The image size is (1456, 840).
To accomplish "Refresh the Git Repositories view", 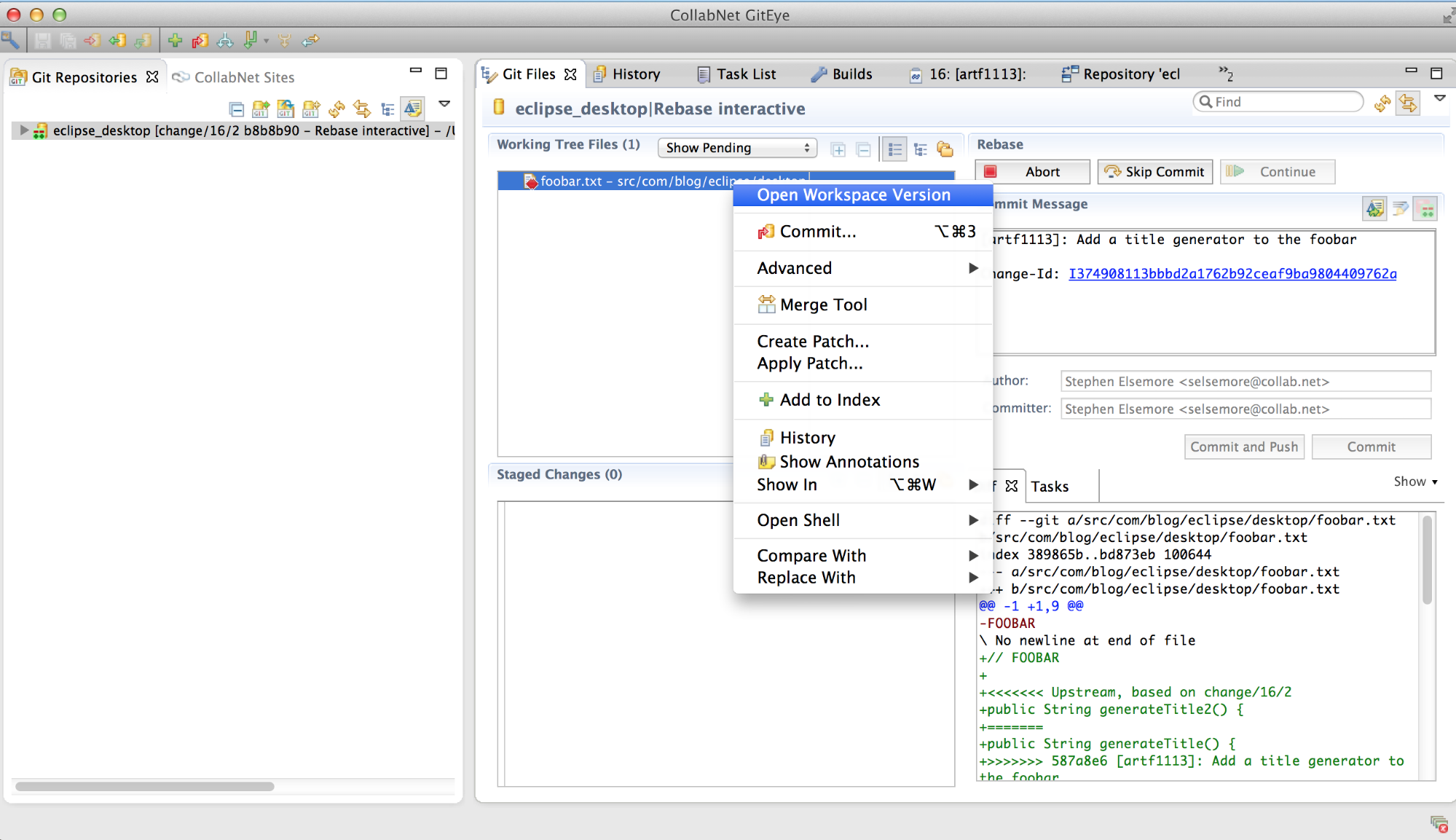I will pos(337,108).
